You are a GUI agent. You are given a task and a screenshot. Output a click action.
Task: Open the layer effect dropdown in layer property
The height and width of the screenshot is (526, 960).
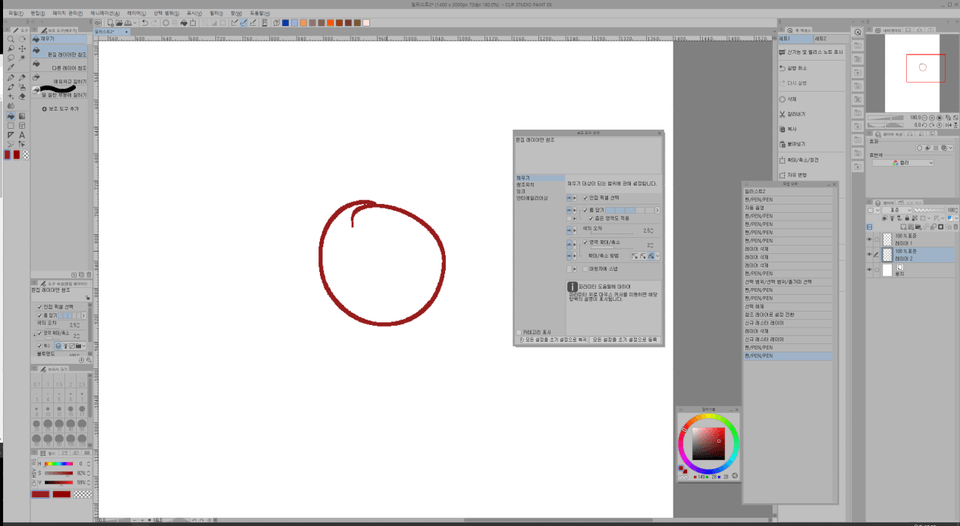pos(951,148)
